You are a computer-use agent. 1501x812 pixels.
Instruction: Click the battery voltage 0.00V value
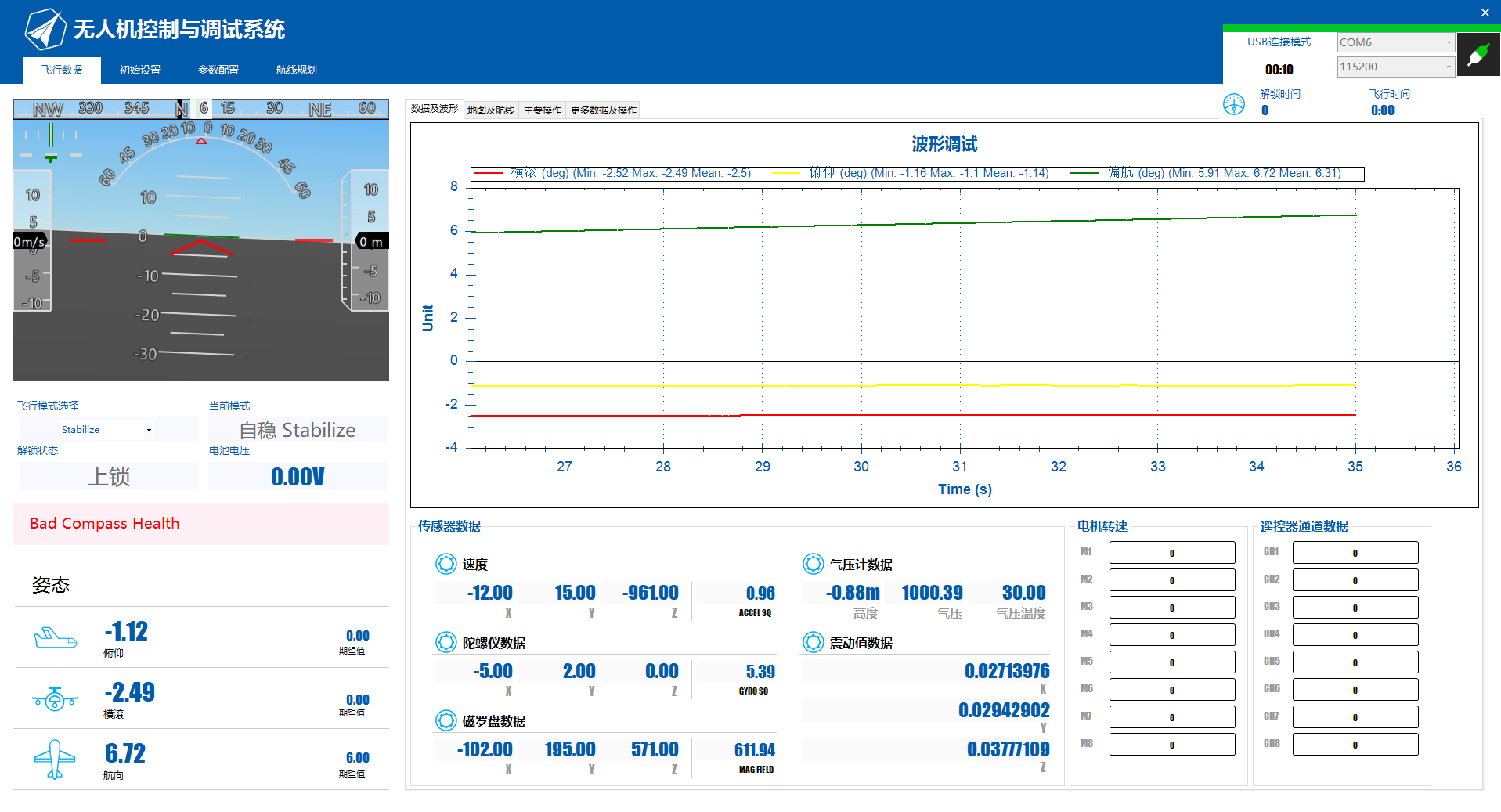click(298, 476)
